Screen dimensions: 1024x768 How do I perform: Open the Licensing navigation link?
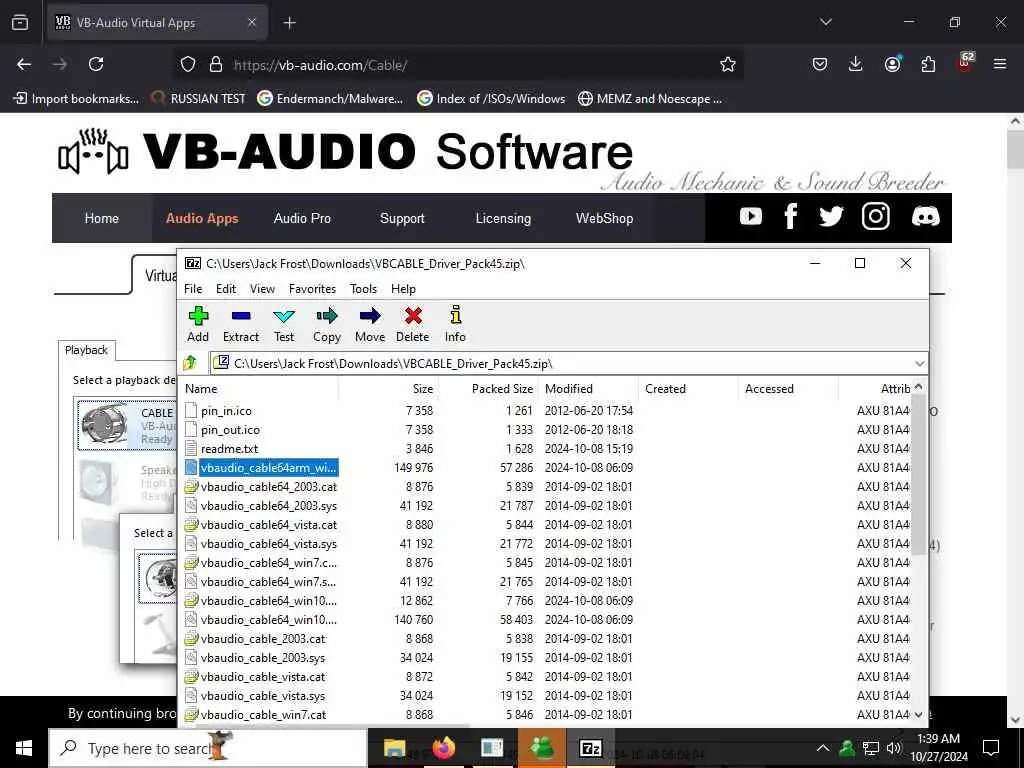click(x=503, y=218)
